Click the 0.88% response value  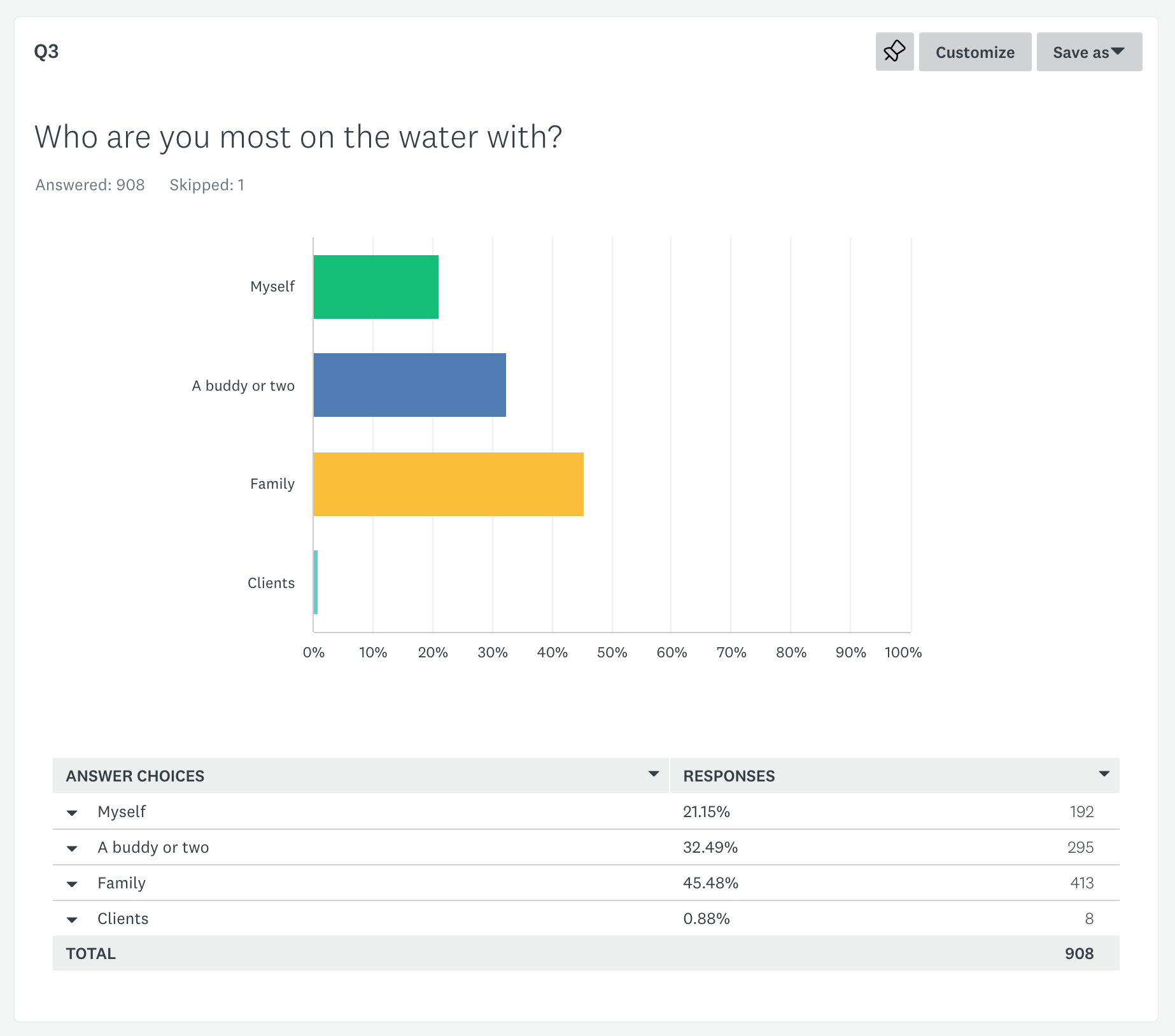pyautogui.click(x=707, y=919)
